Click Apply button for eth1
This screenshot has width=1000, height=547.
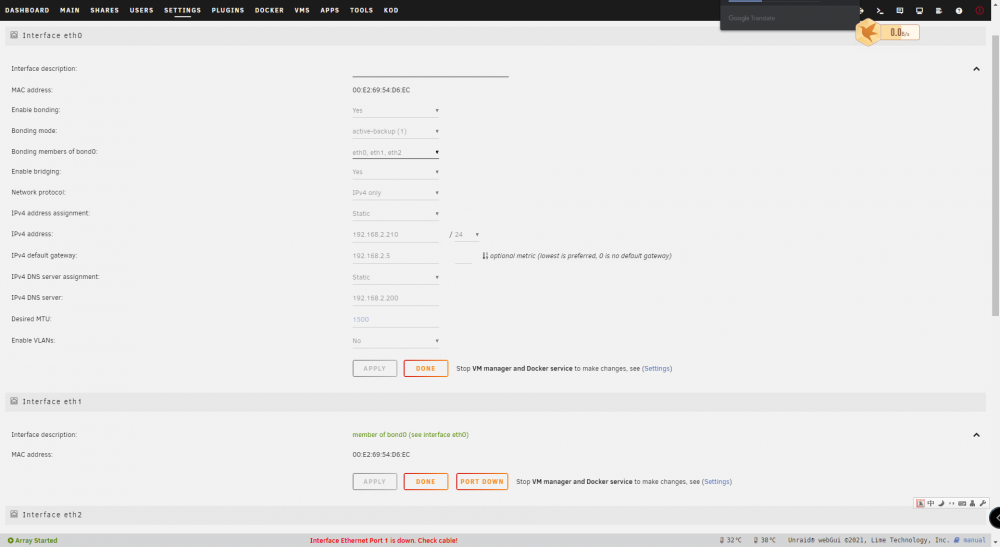click(x=374, y=481)
